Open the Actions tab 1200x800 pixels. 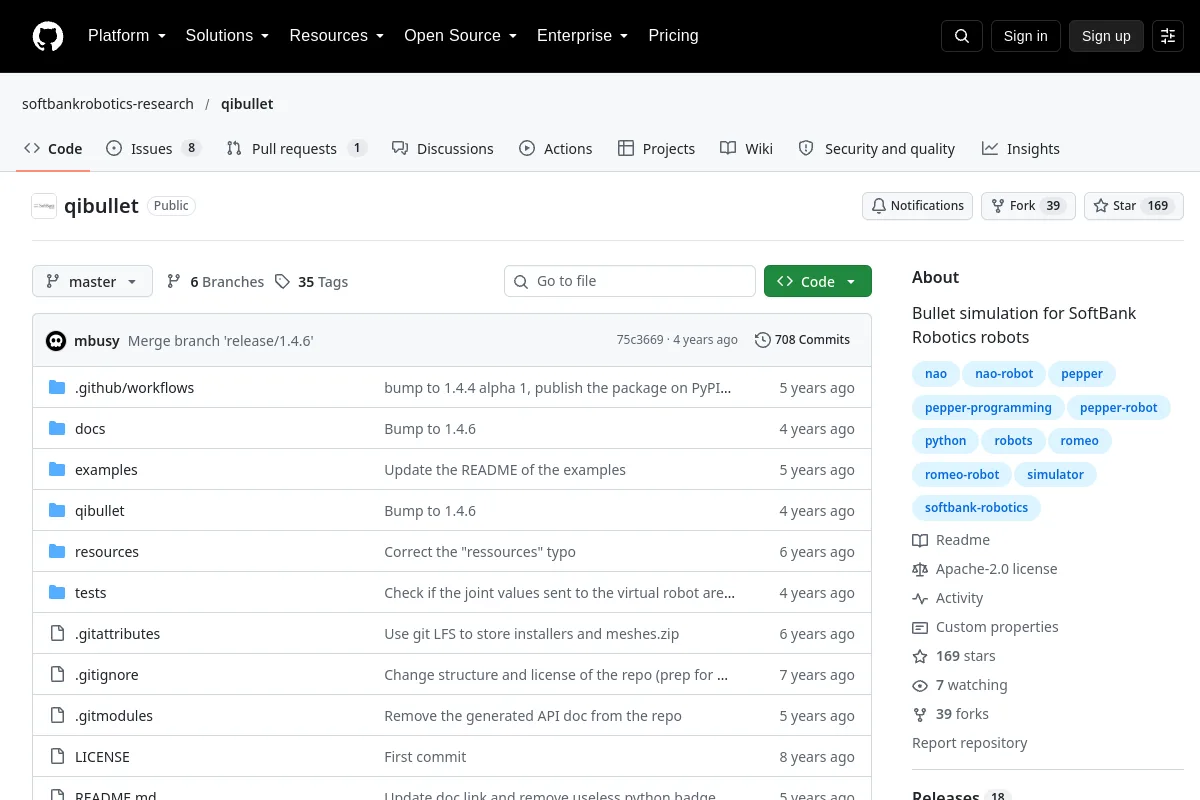[556, 148]
